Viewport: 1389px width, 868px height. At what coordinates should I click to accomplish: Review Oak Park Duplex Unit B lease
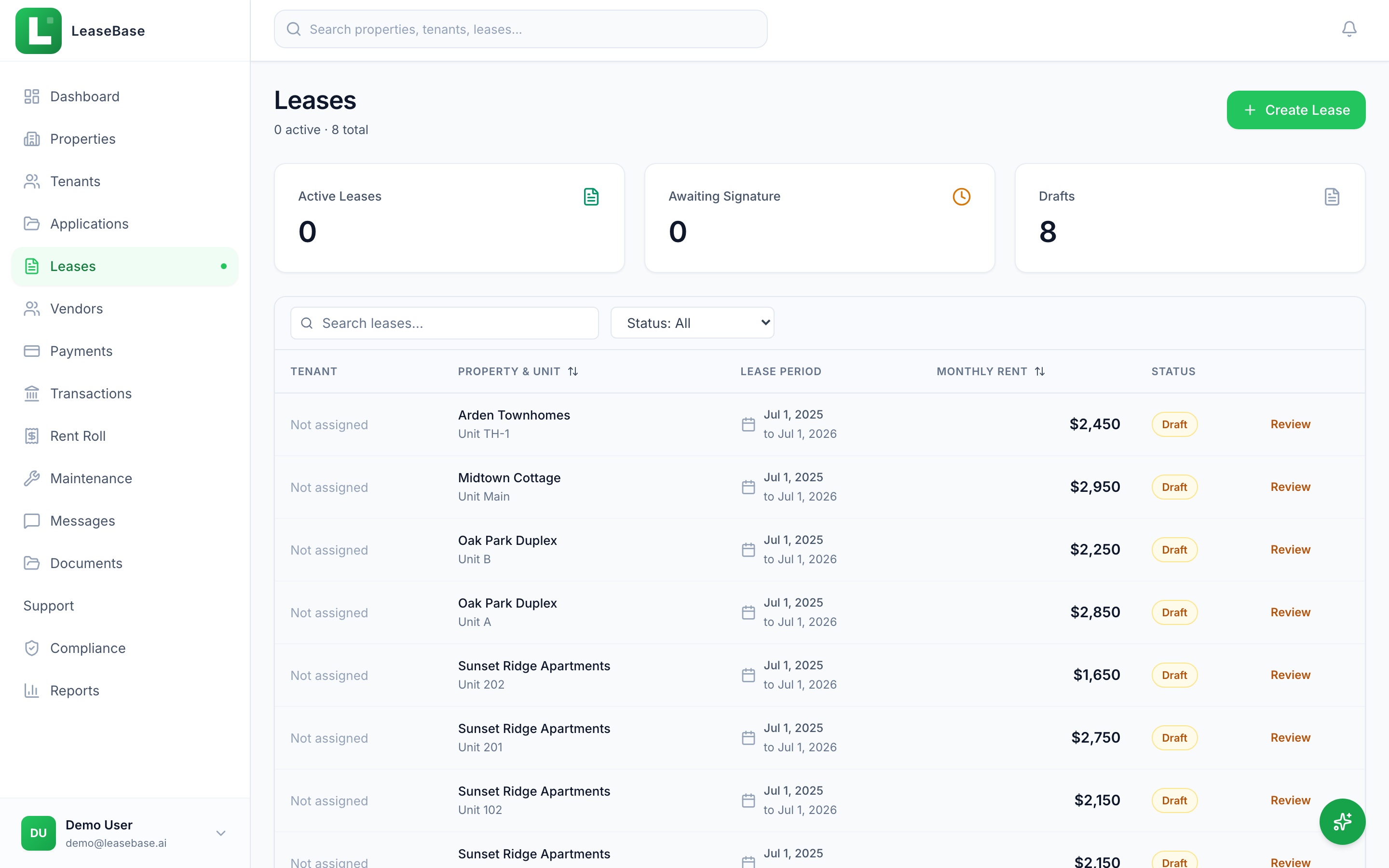(1290, 549)
